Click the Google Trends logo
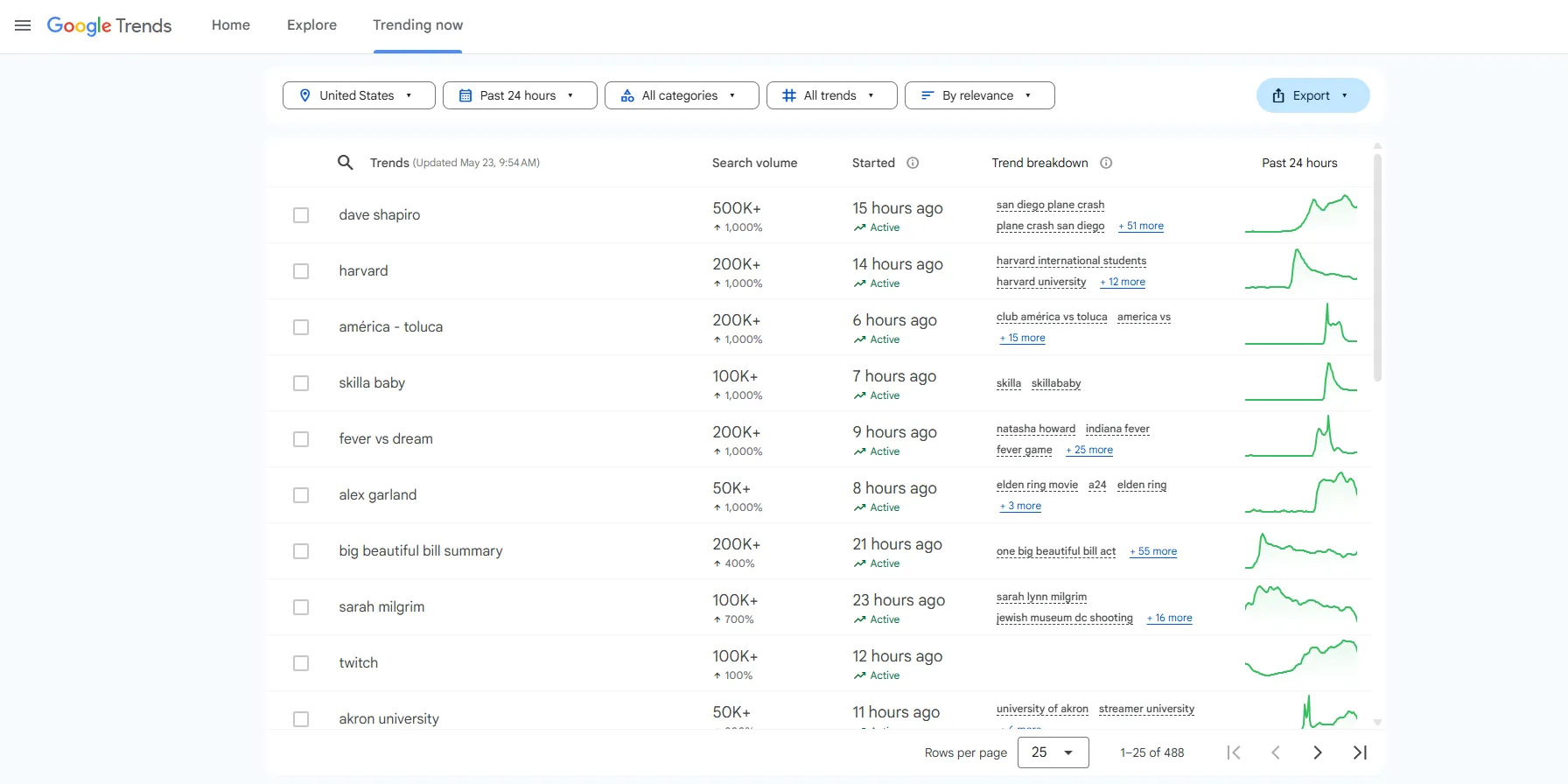Screen dimensions: 1568x784 109,25
